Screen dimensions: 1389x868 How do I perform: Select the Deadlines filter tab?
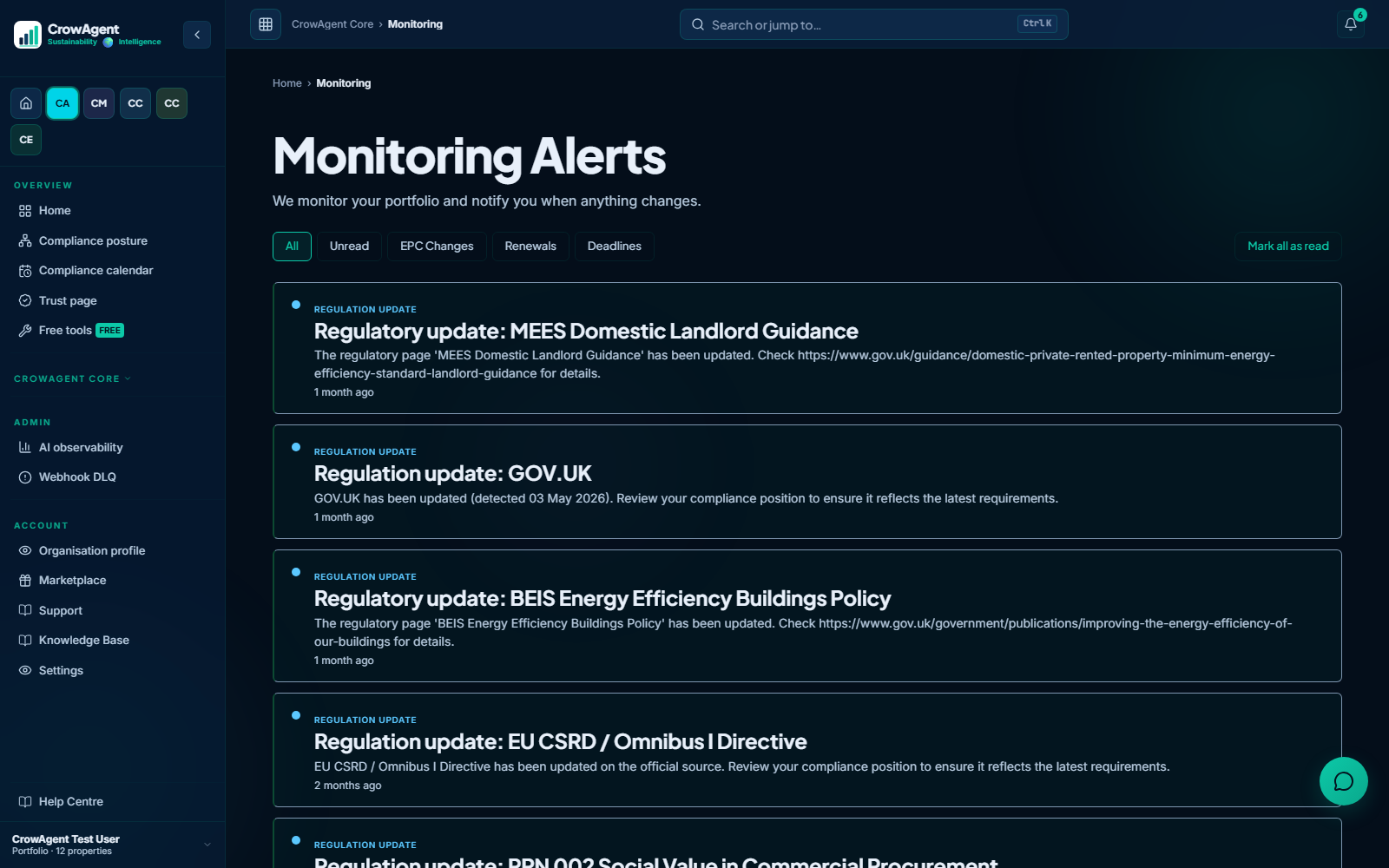614,247
